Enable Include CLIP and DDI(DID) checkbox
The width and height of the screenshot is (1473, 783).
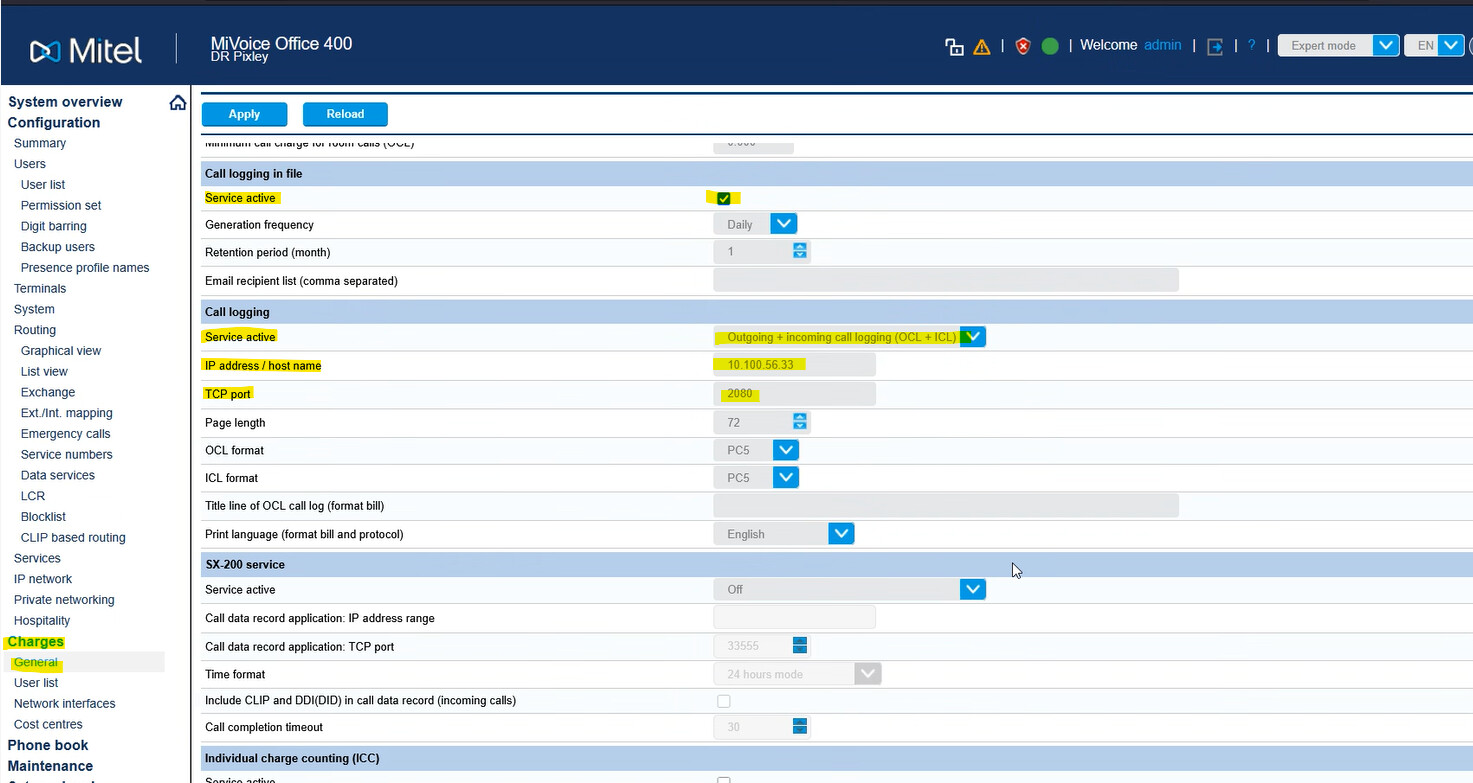point(724,701)
